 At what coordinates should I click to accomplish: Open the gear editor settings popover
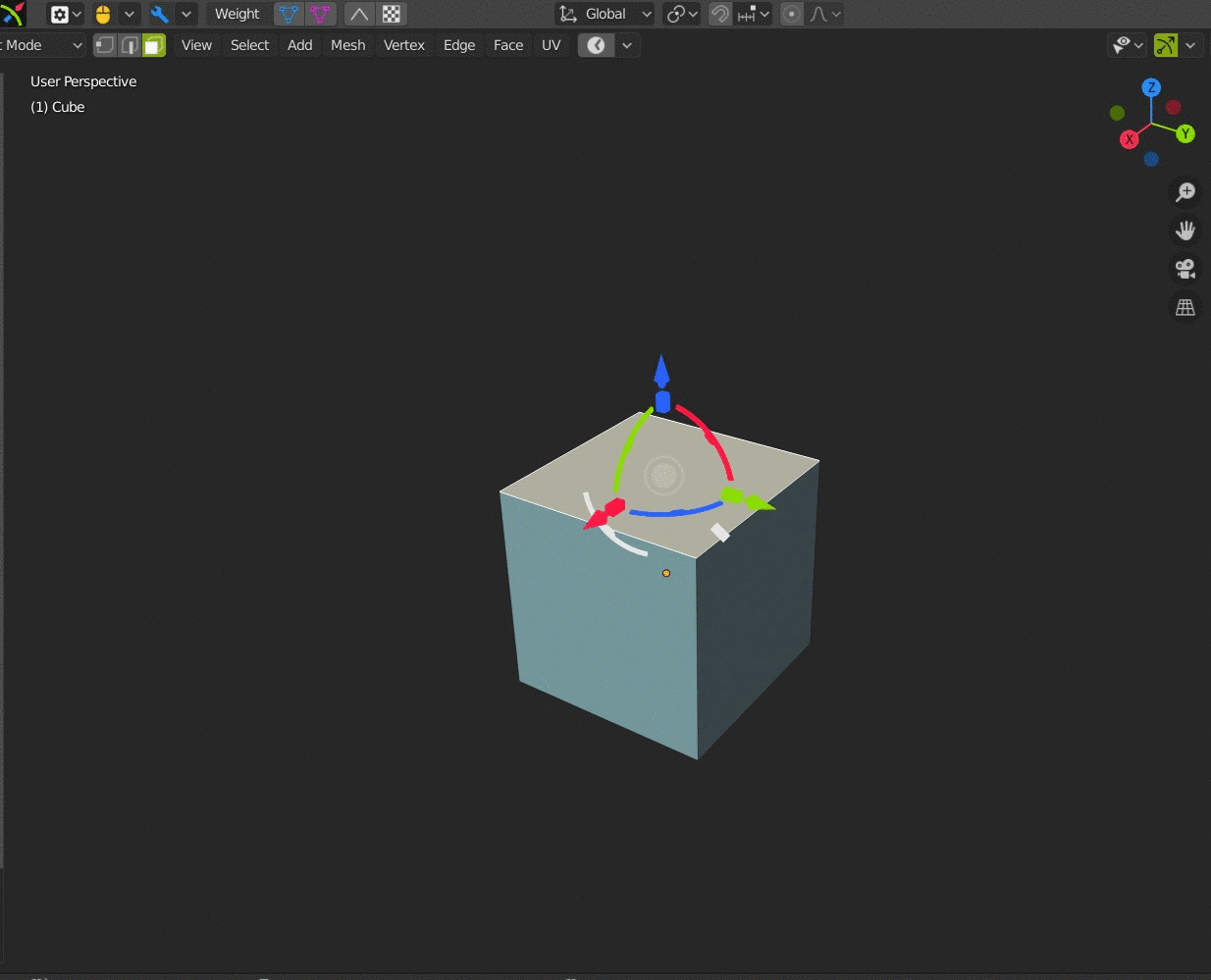(x=66, y=15)
